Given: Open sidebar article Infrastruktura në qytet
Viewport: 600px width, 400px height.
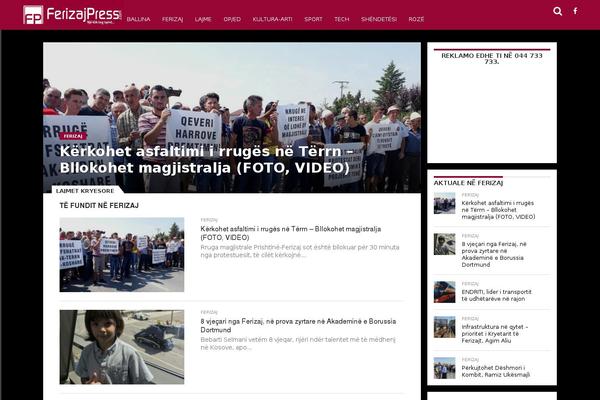Looking at the screenshot, I should click(495, 334).
